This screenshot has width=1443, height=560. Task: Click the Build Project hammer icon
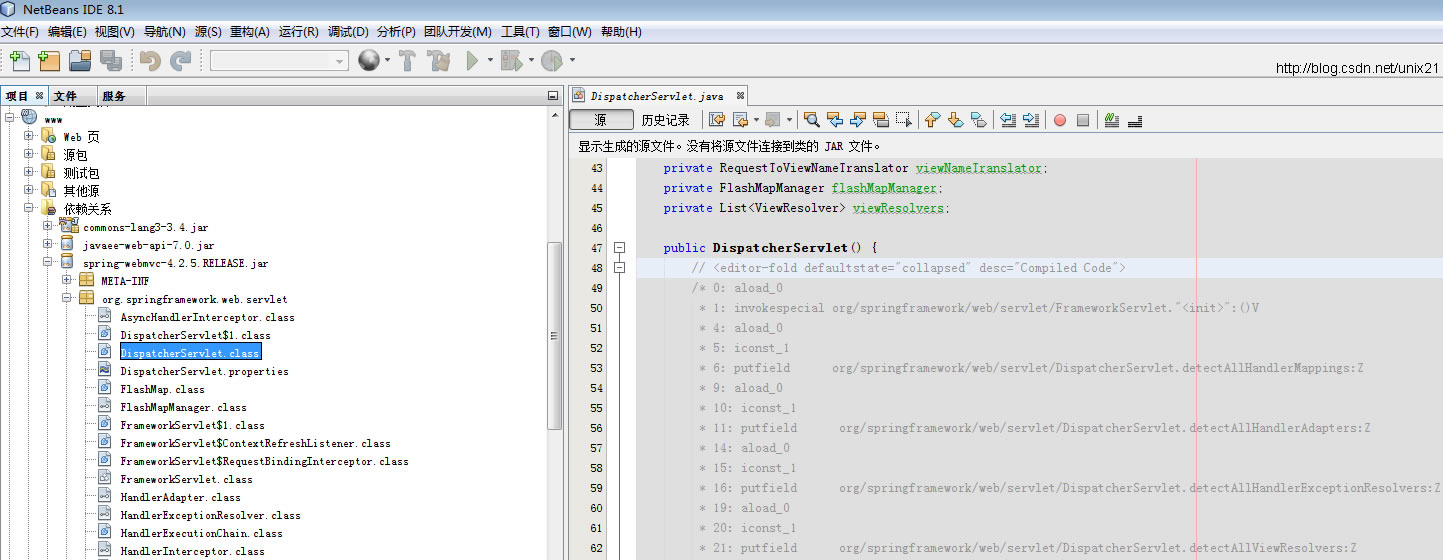click(407, 61)
